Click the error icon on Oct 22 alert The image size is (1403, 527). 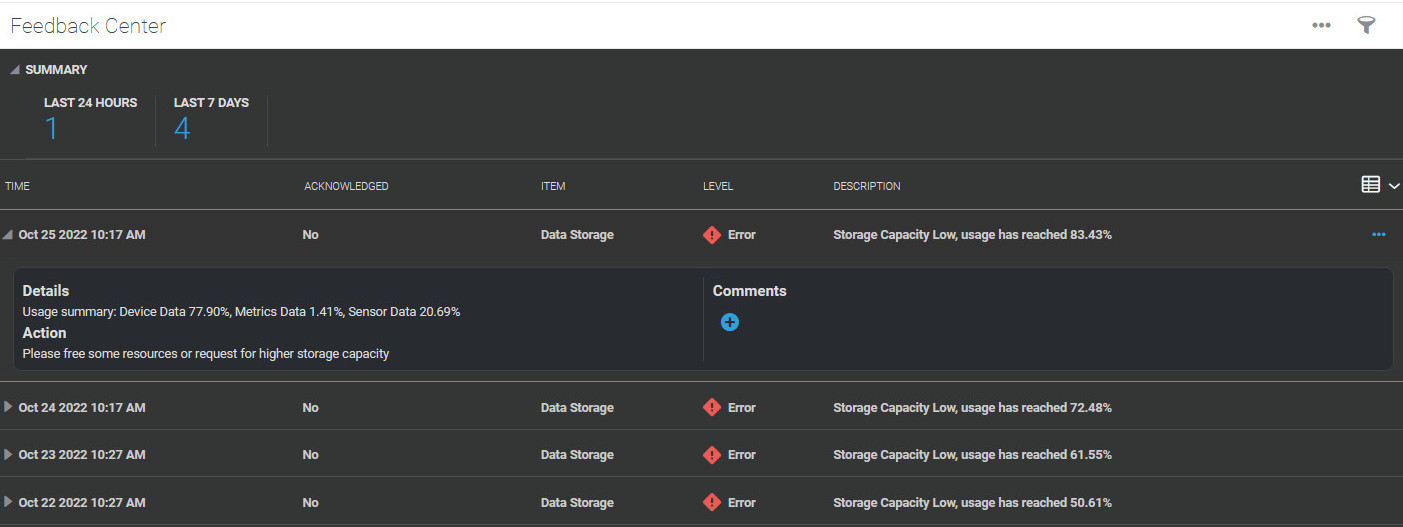coord(712,502)
